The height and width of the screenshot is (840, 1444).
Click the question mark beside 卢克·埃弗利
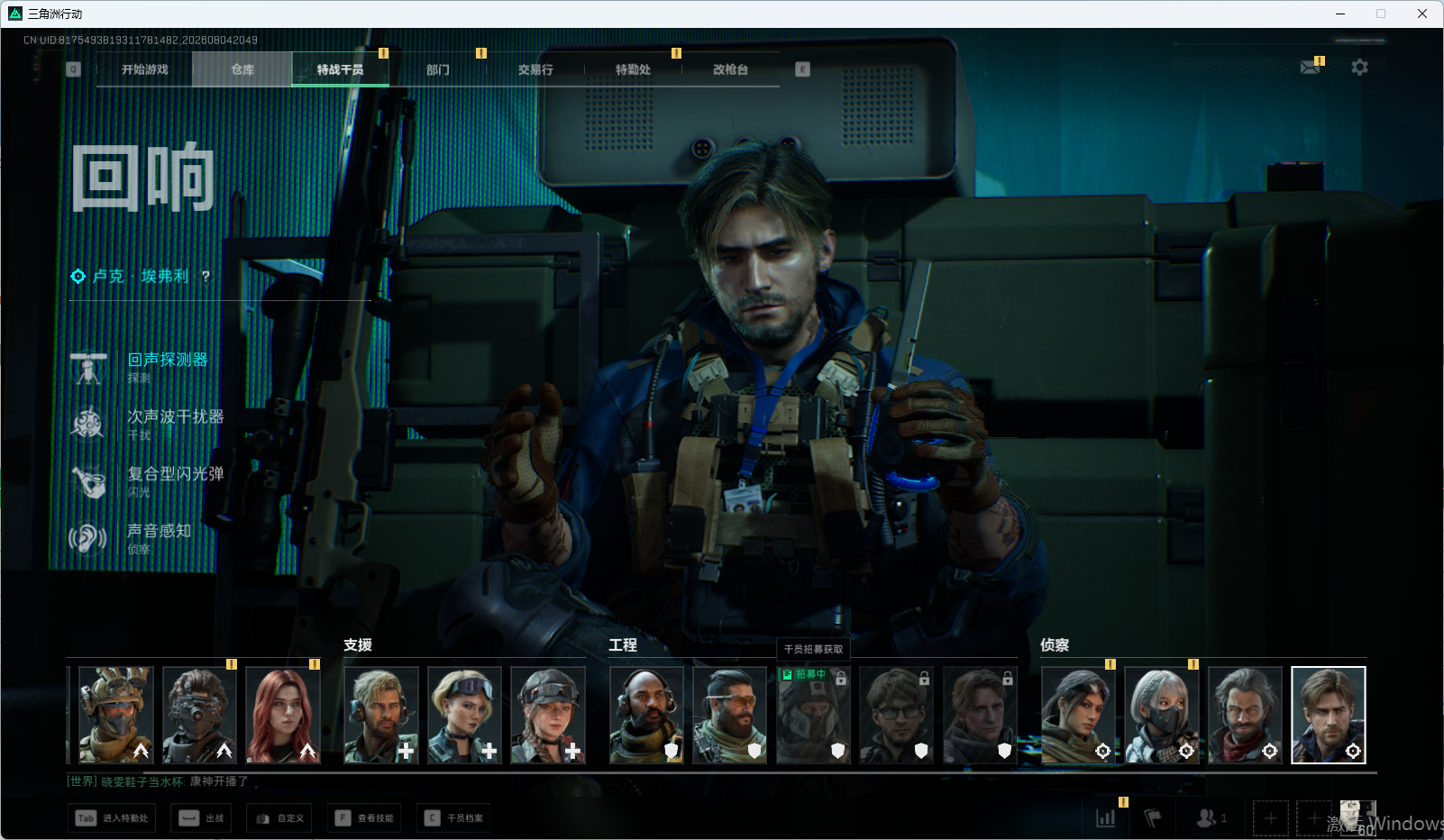click(206, 277)
